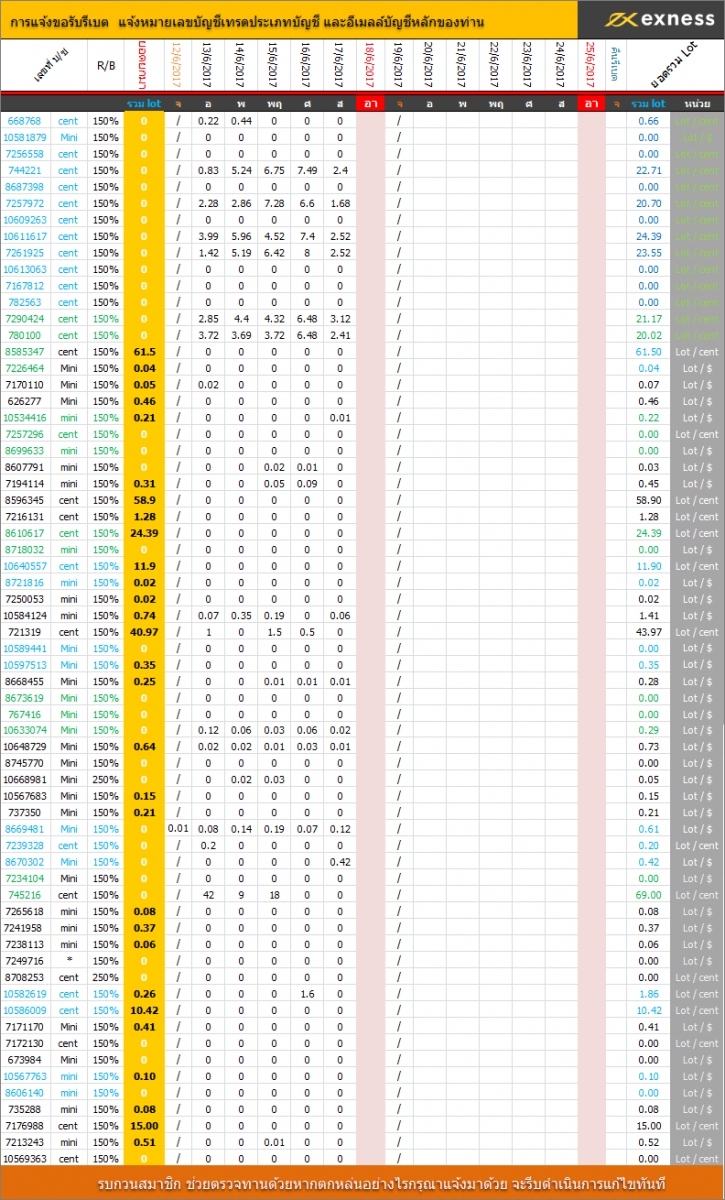The image size is (725, 1200).
Task: Select account number 7176988
Action: pyautogui.click(x=24, y=1126)
